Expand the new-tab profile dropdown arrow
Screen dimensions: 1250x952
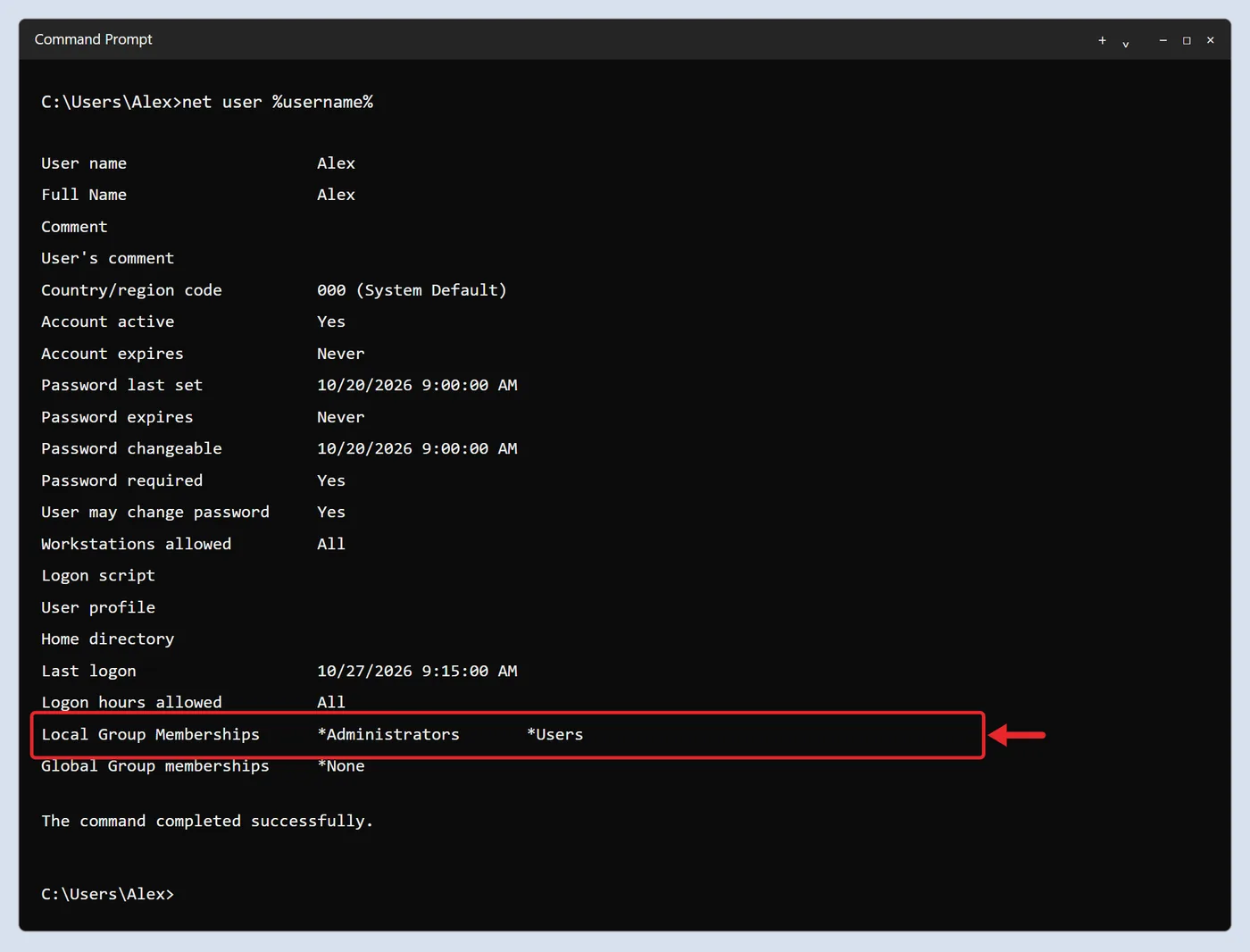(x=1126, y=43)
